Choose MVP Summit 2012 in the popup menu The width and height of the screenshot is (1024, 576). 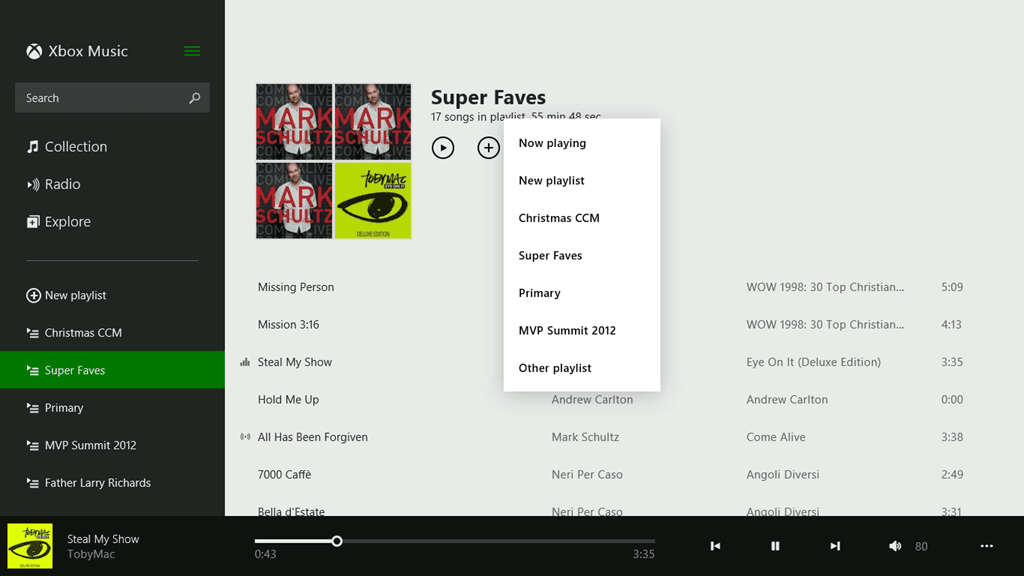tap(567, 331)
